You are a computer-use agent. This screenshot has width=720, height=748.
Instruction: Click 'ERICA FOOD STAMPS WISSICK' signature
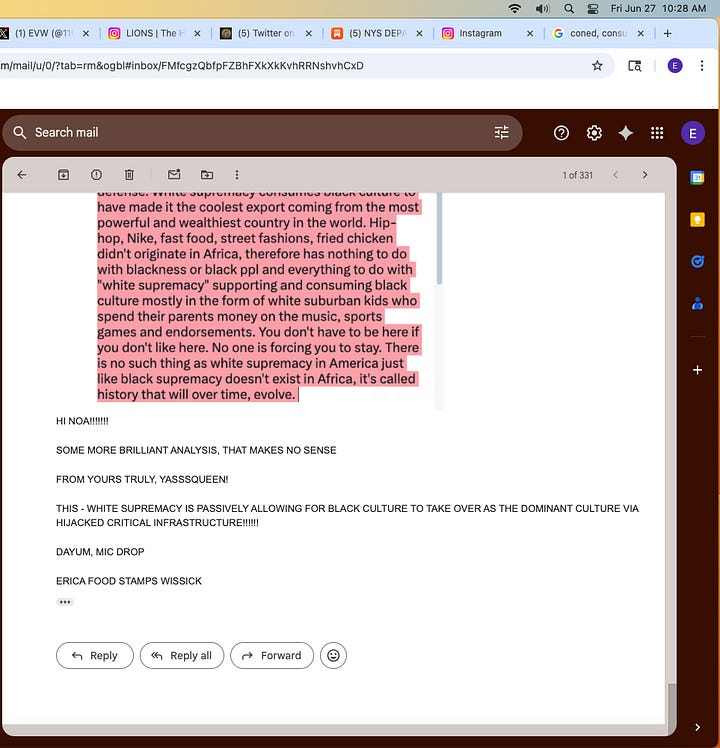(x=129, y=581)
